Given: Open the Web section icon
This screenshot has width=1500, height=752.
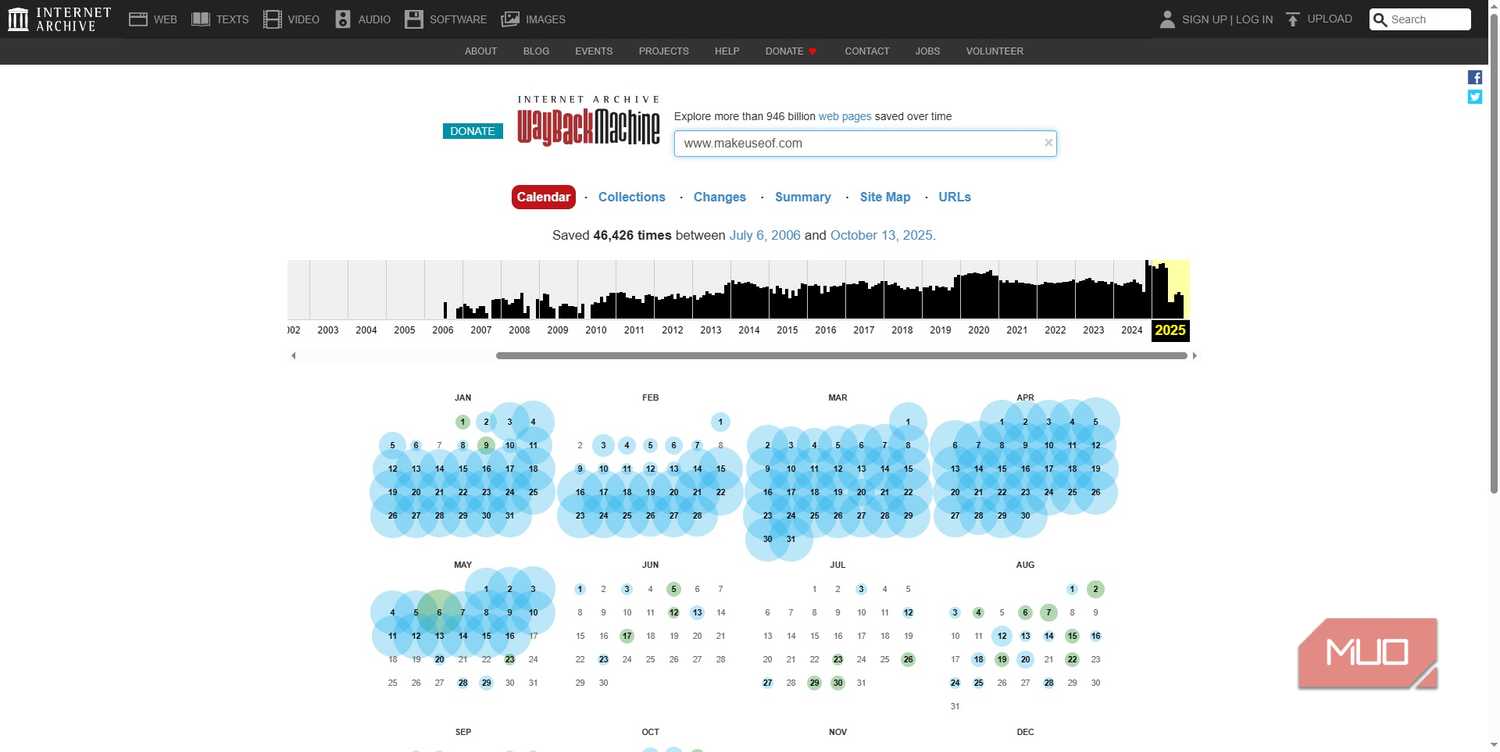Looking at the screenshot, I should [x=138, y=19].
